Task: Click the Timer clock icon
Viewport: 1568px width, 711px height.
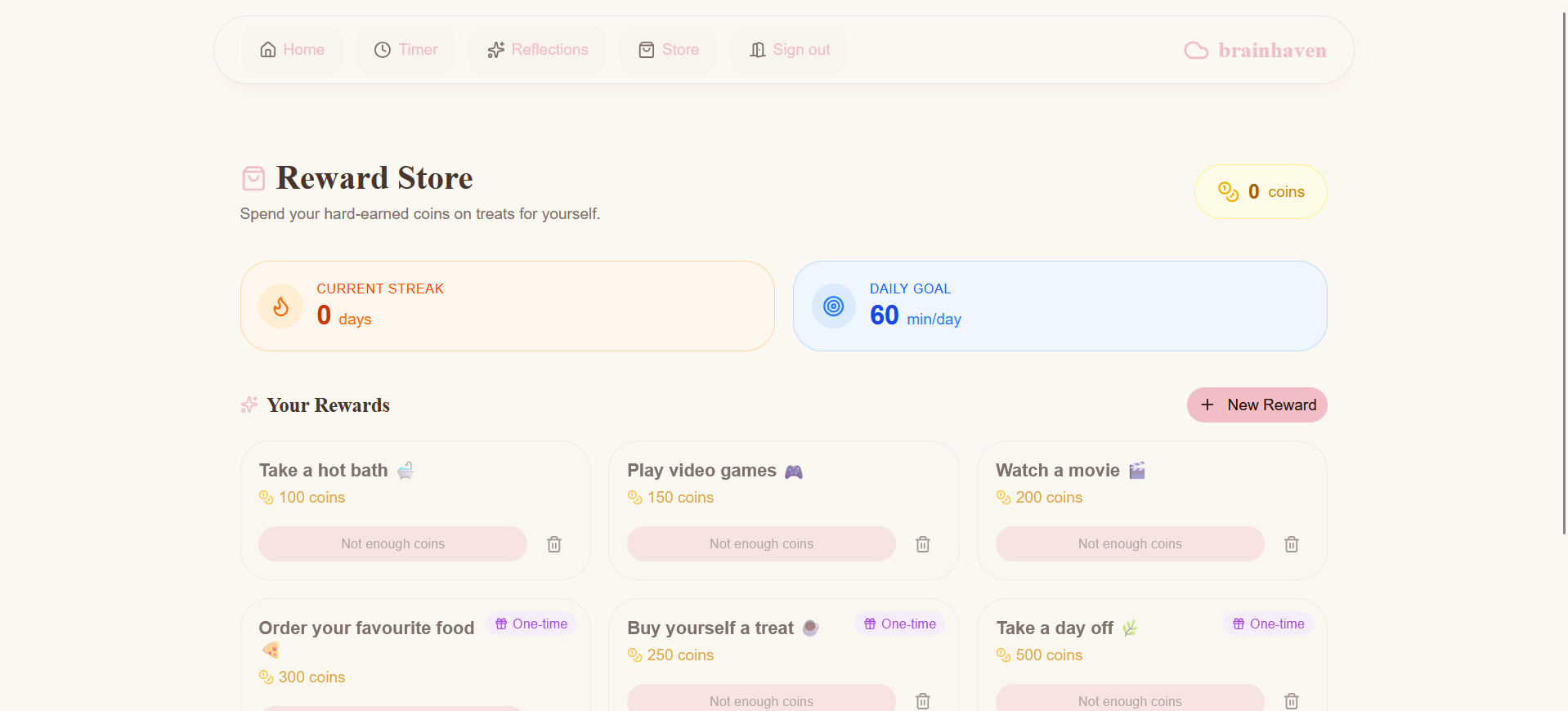Action: (383, 50)
